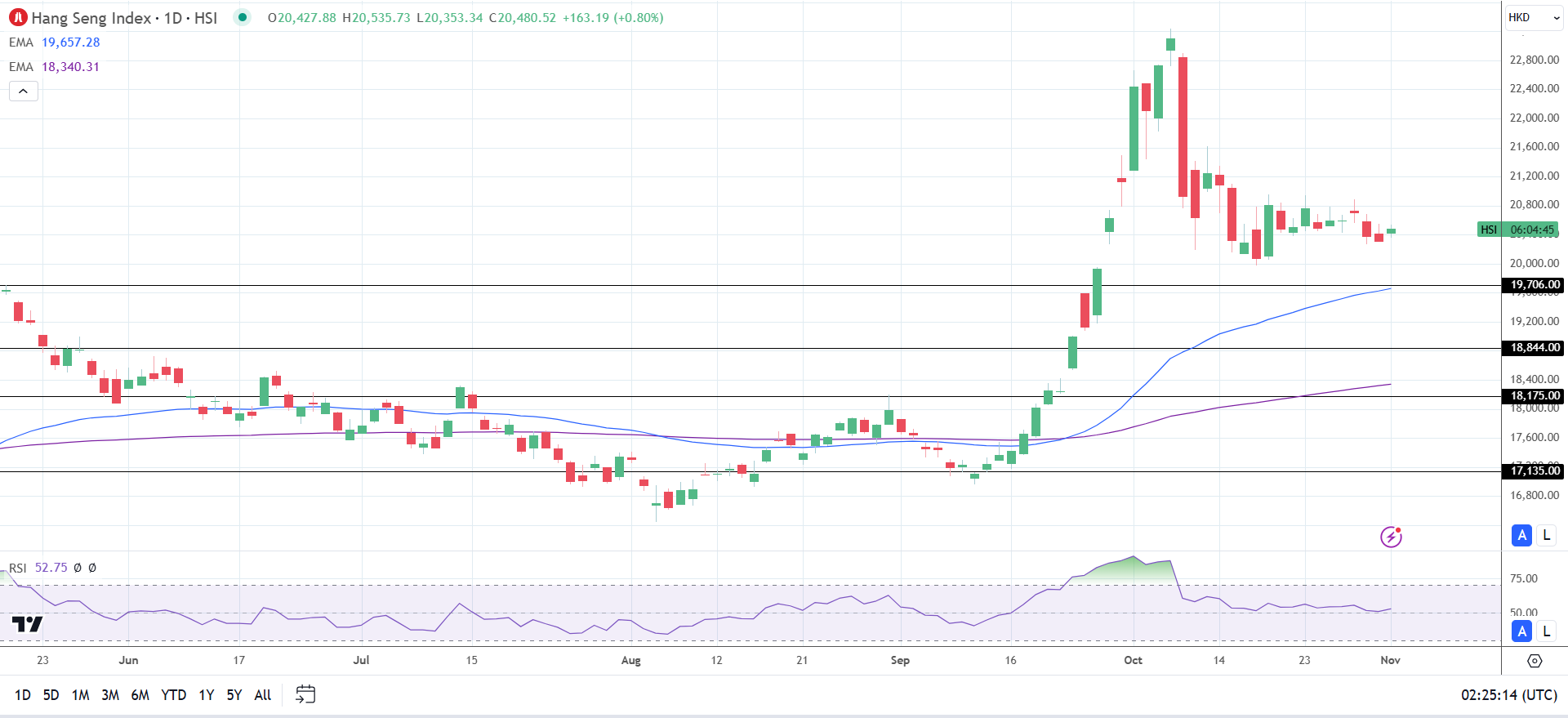Click the EMA 19,657.28 indicator legend

coord(55,42)
